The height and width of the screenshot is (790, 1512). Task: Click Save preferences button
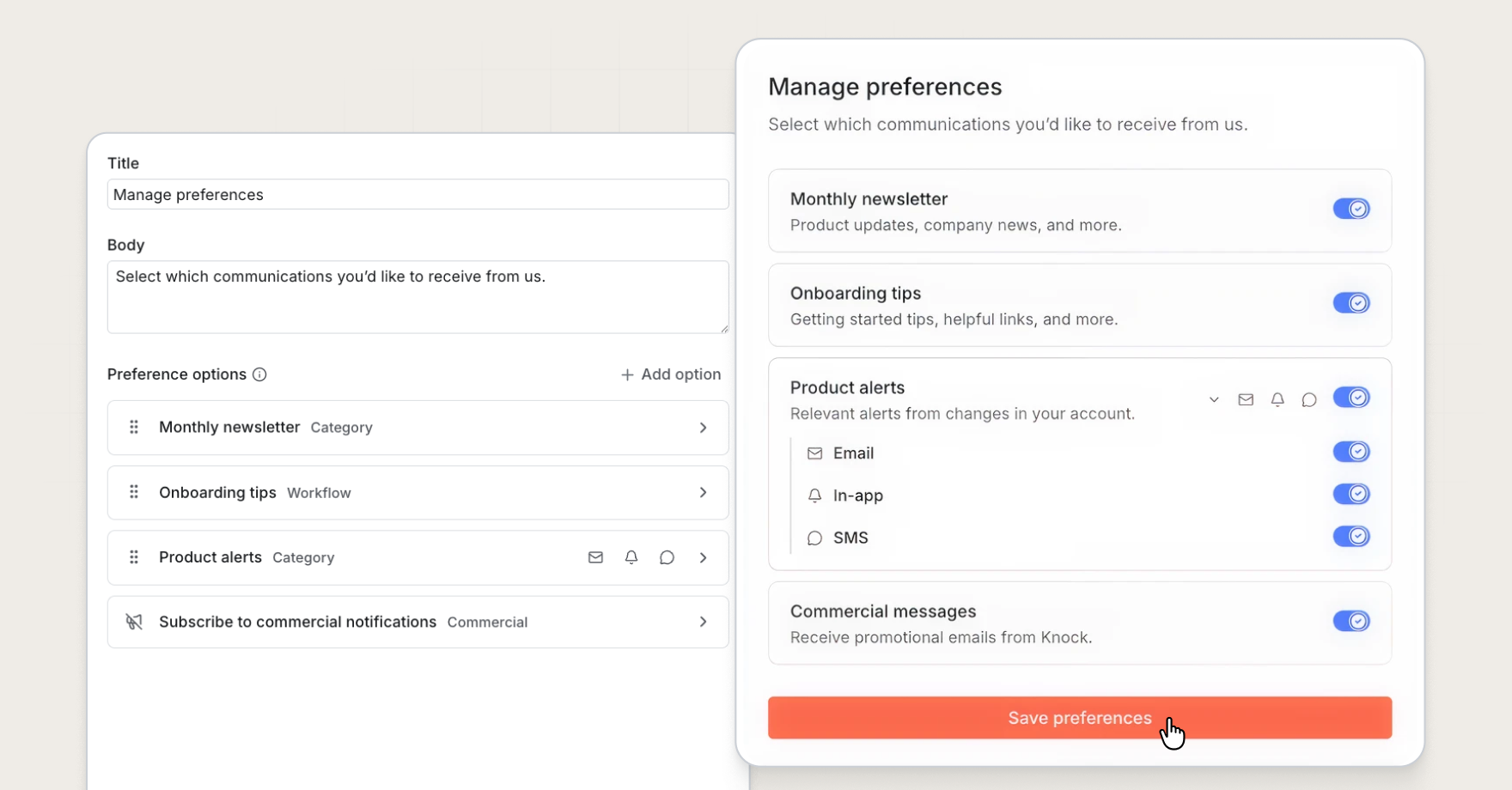coord(1080,718)
